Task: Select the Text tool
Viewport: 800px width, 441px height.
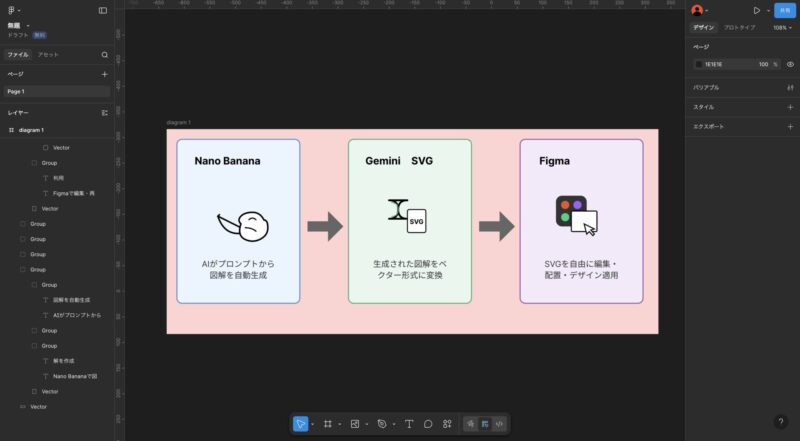Action: pyautogui.click(x=409, y=424)
